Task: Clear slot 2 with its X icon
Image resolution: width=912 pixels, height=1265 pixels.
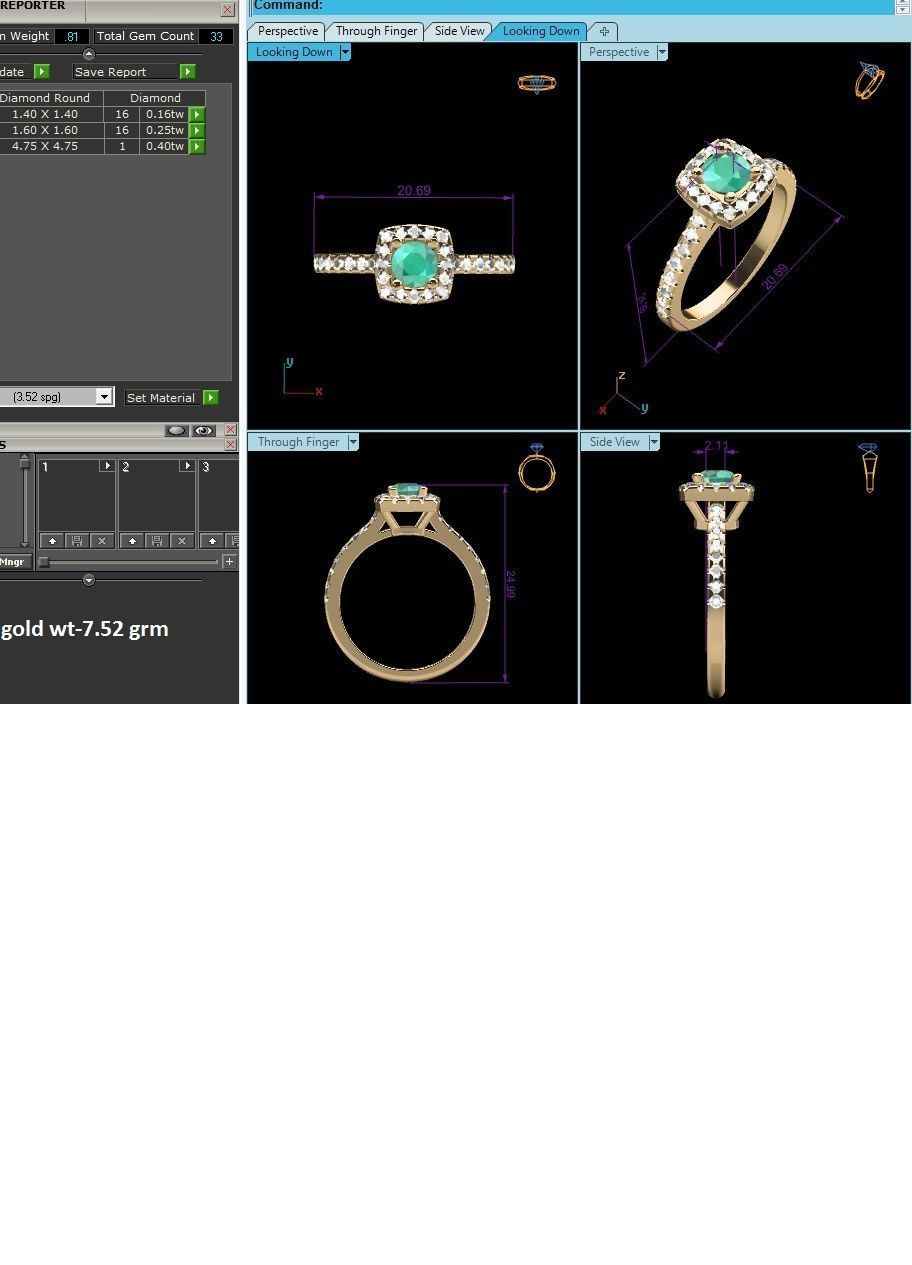Action: coord(182,541)
